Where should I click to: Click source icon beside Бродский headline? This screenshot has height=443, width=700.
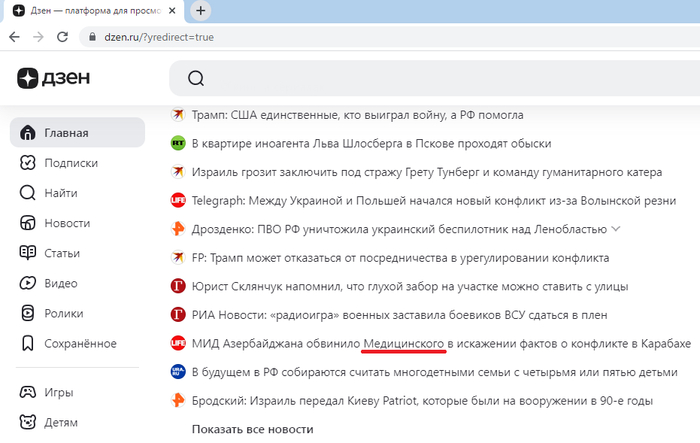(178, 401)
